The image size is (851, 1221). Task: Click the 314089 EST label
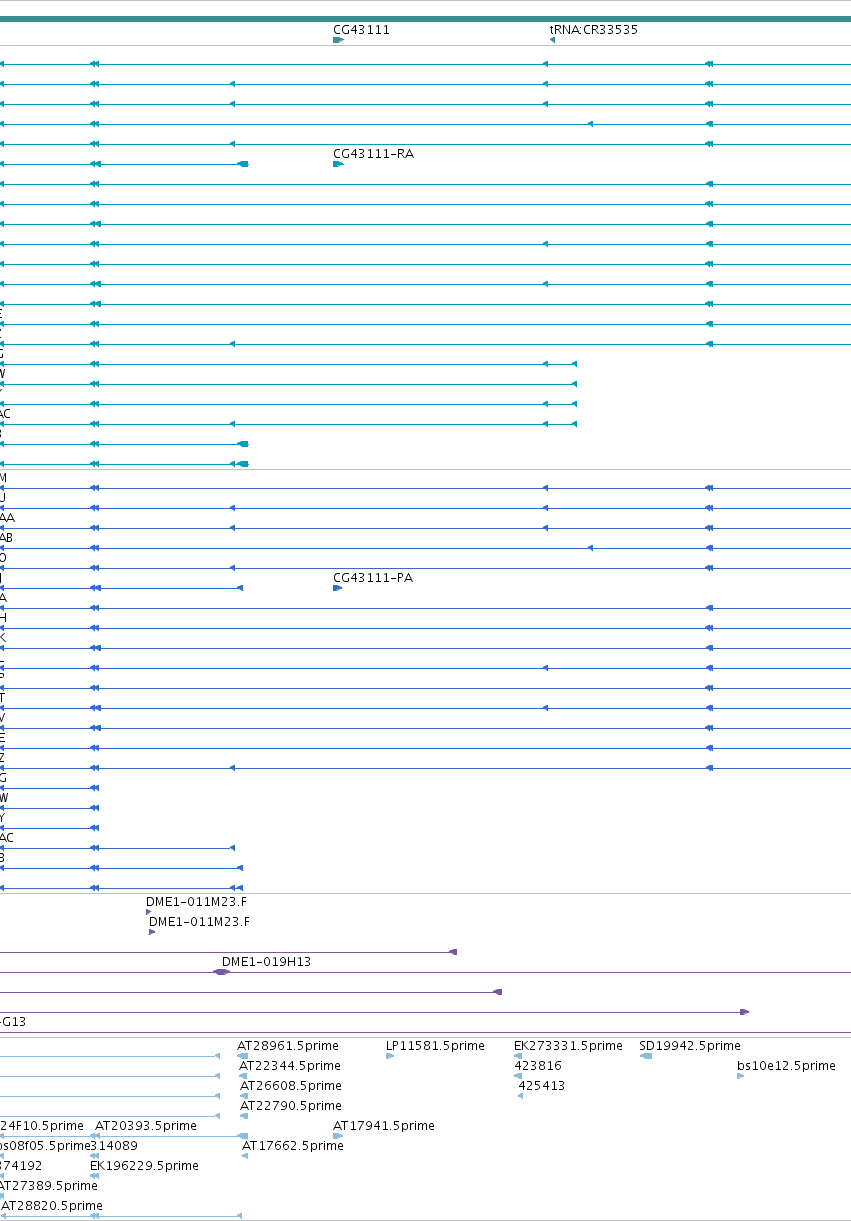(x=114, y=1146)
